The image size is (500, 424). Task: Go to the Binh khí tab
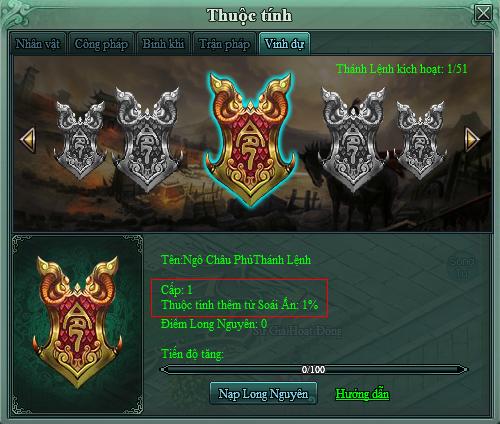click(x=163, y=44)
